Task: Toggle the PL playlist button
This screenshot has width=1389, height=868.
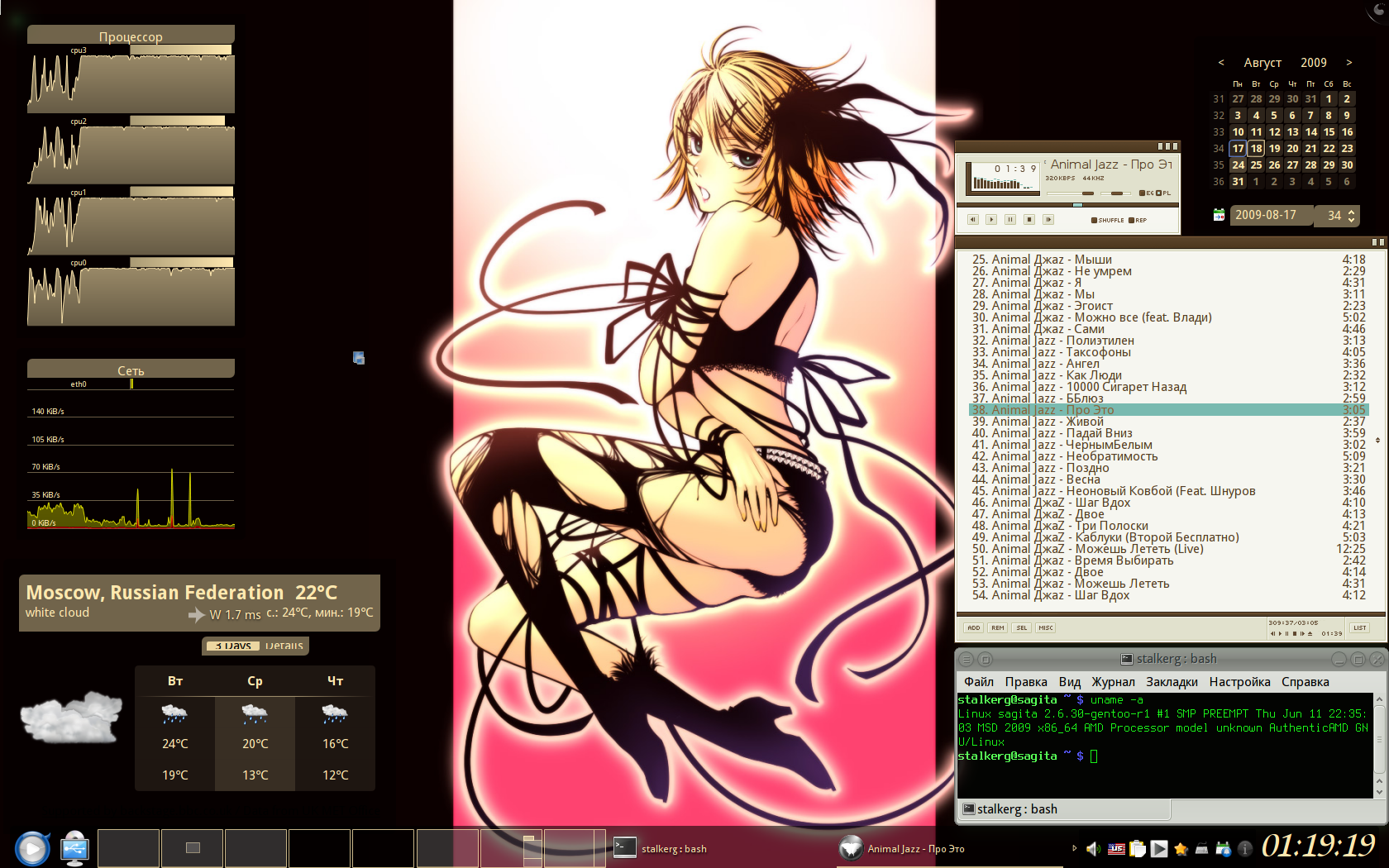Action: click(1163, 193)
